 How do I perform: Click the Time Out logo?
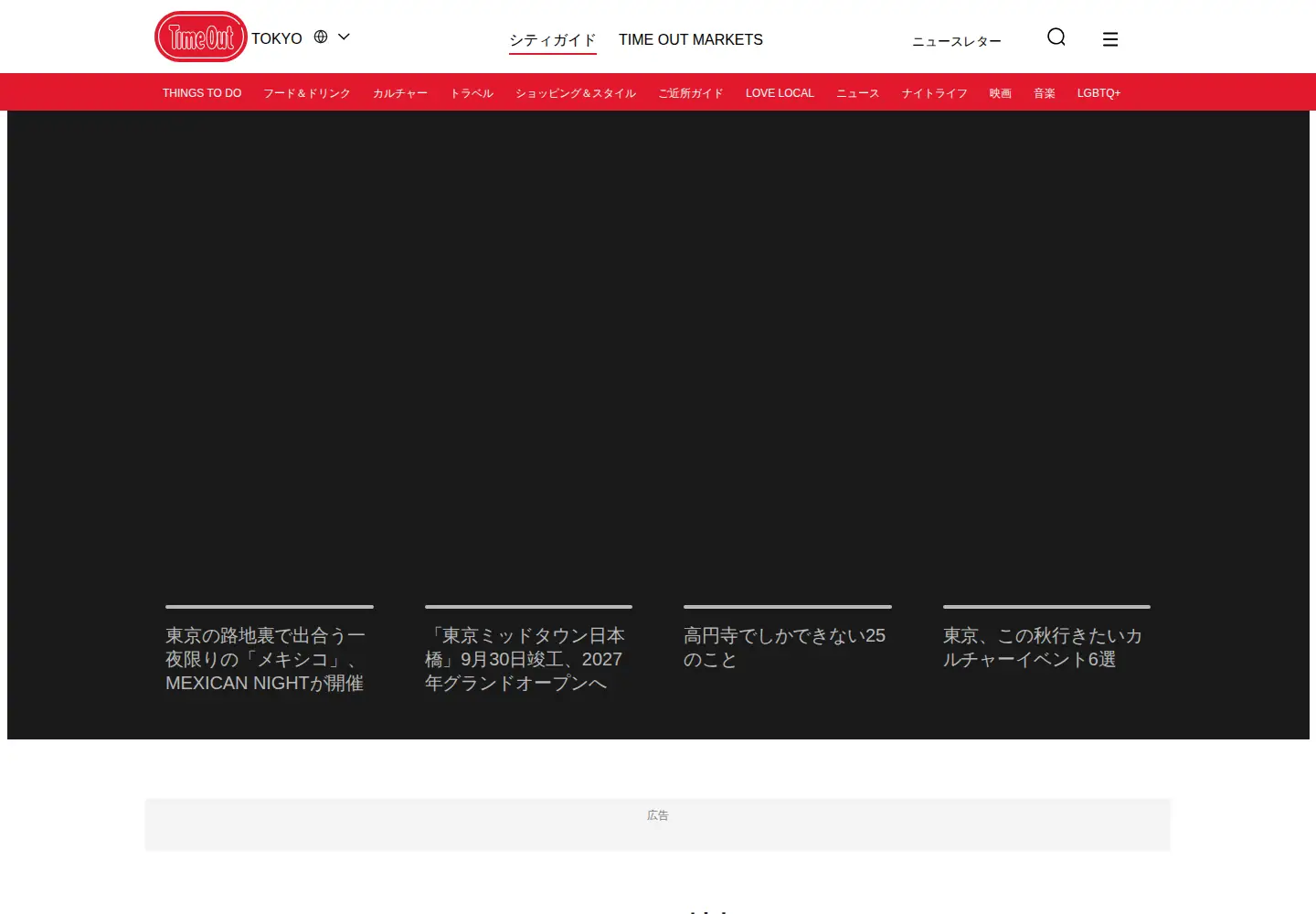[201, 37]
